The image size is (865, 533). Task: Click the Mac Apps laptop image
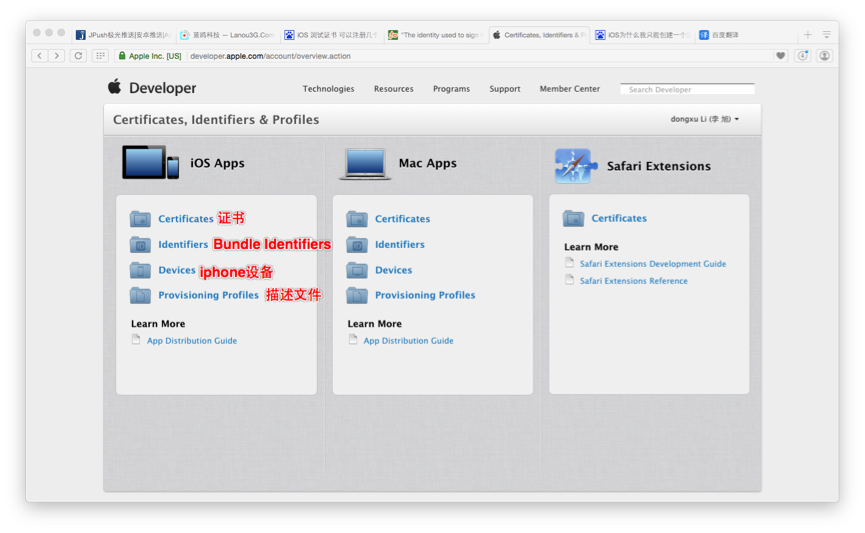[365, 164]
